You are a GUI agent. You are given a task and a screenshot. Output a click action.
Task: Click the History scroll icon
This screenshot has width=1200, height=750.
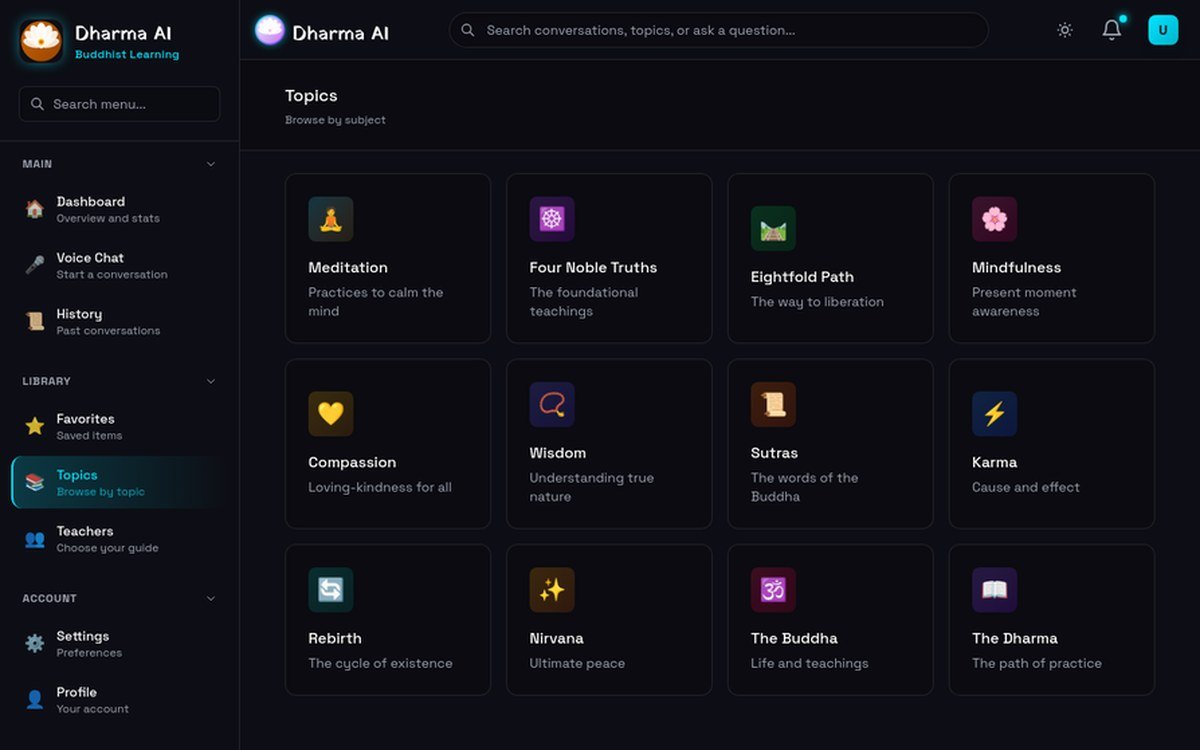click(x=35, y=321)
